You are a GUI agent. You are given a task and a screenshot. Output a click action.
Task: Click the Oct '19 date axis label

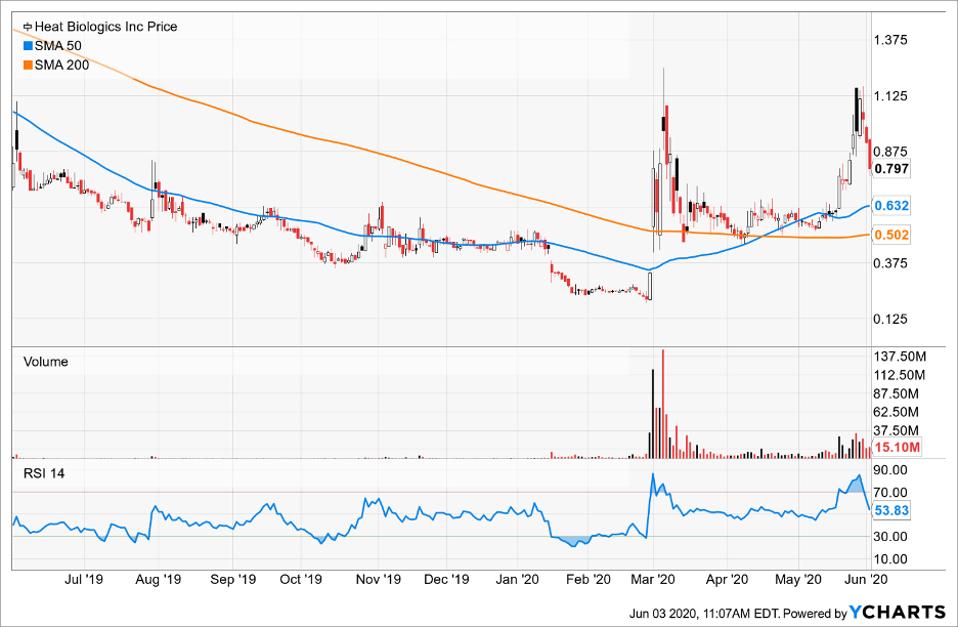[301, 579]
